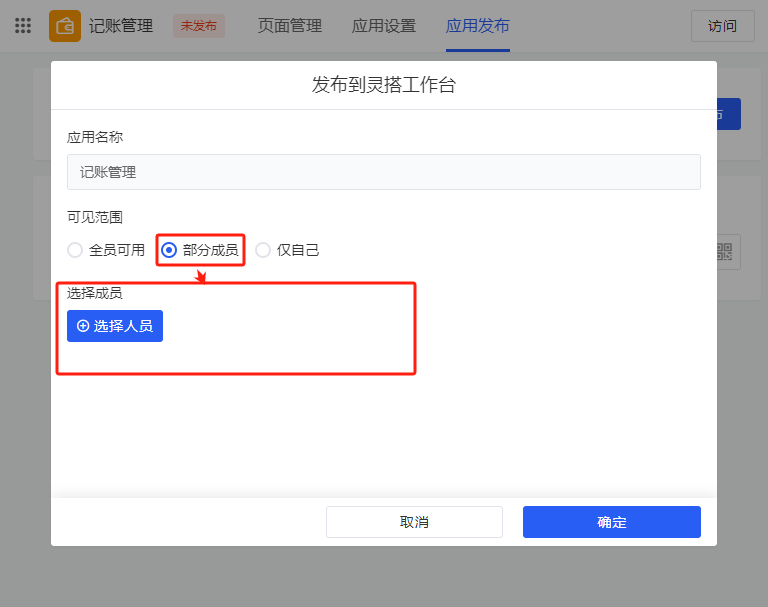Click the QR code icon behind dialog

pyautogui.click(x=724, y=252)
